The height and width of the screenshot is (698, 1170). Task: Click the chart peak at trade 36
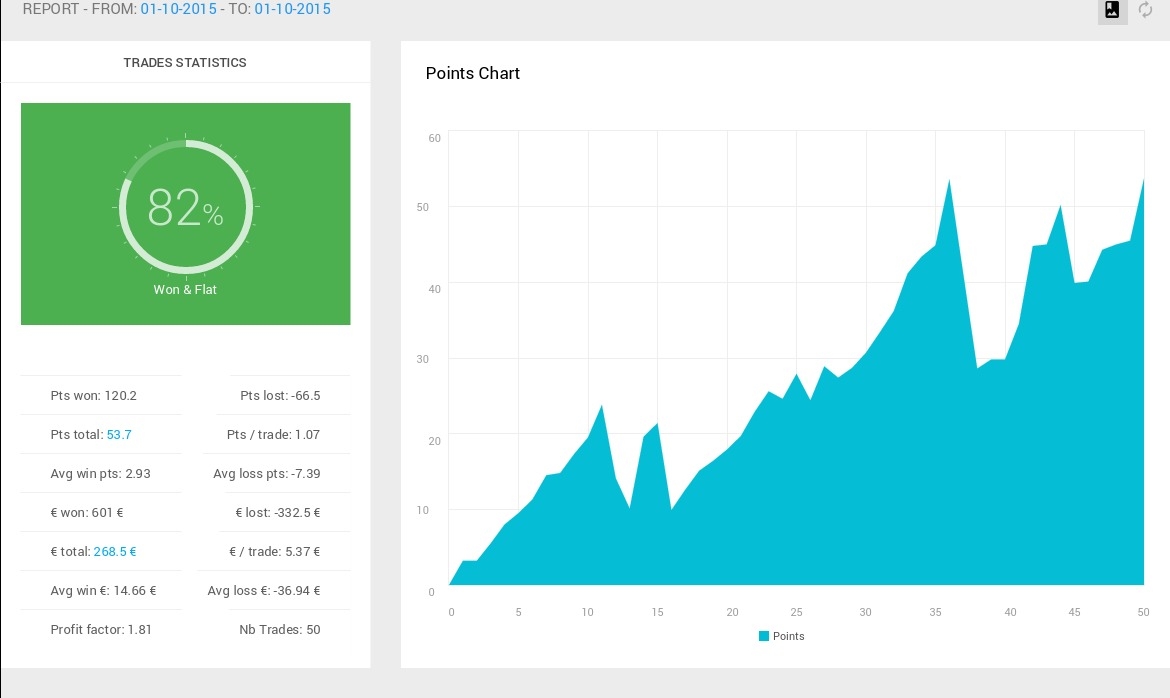(x=949, y=181)
